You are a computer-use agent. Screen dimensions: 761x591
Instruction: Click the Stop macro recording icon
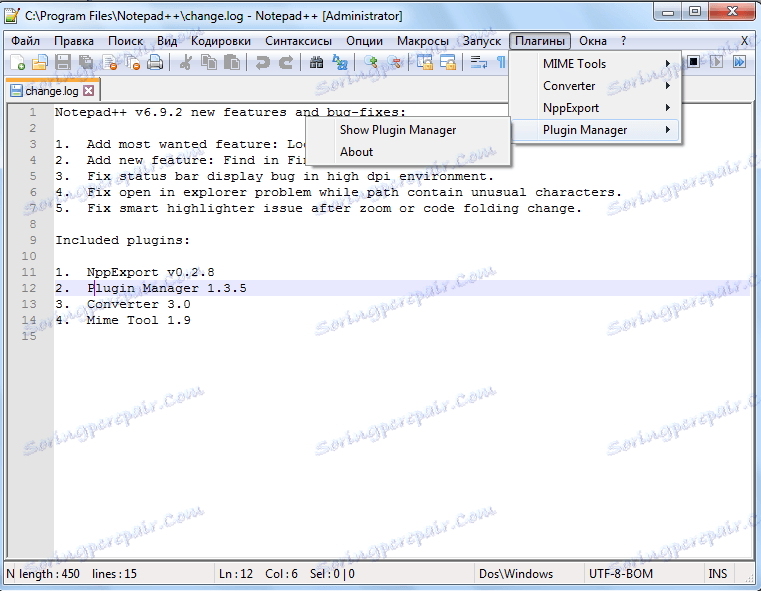pyautogui.click(x=694, y=62)
